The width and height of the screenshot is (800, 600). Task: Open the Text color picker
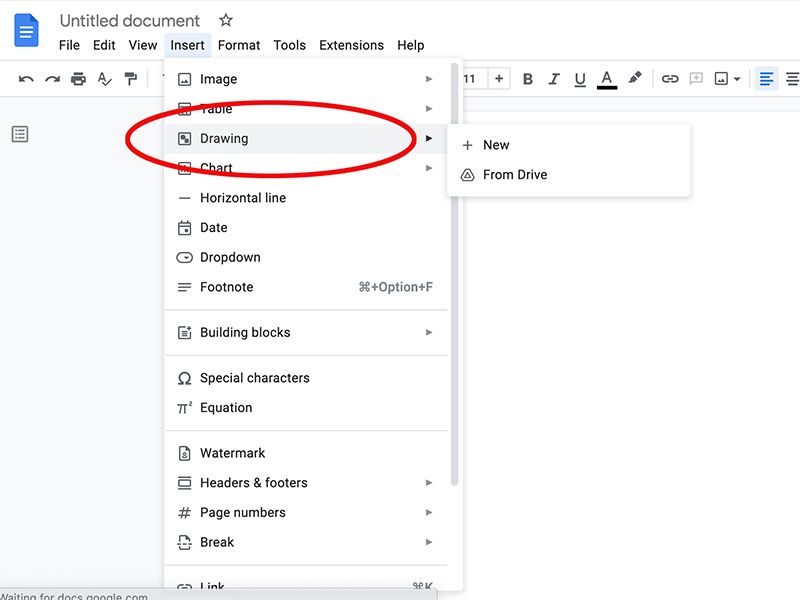606,79
